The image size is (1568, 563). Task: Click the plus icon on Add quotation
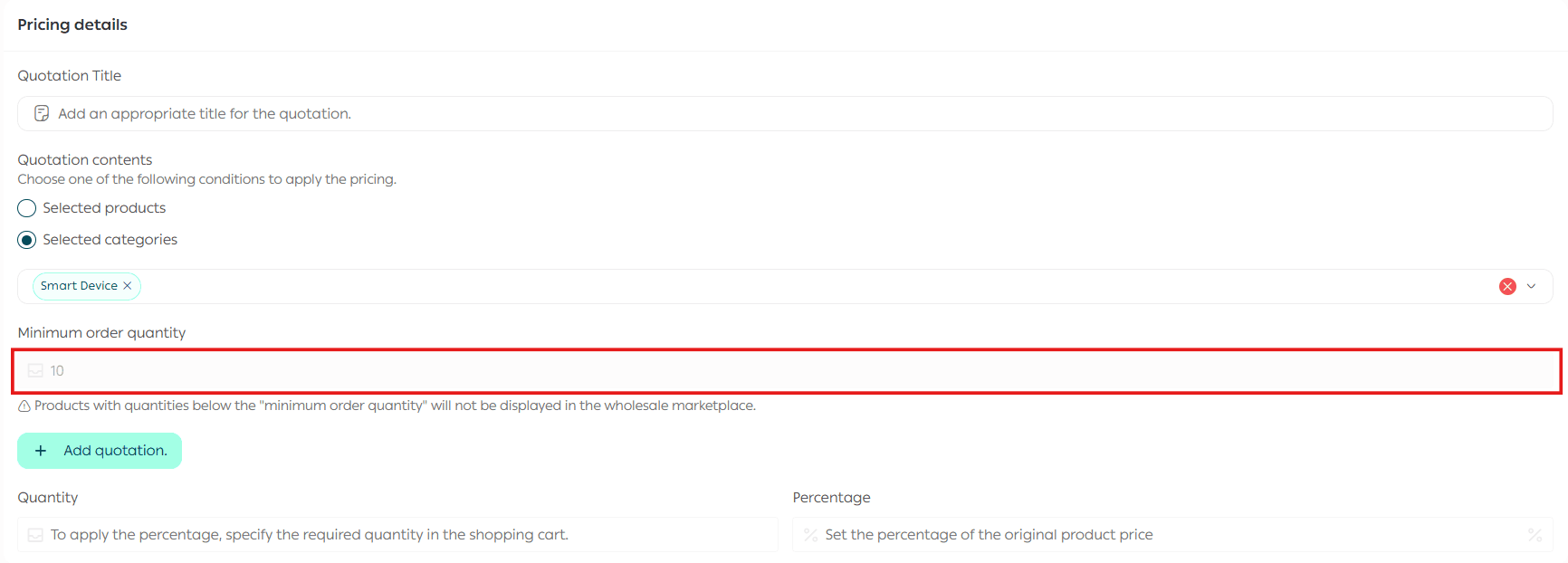[x=41, y=451]
